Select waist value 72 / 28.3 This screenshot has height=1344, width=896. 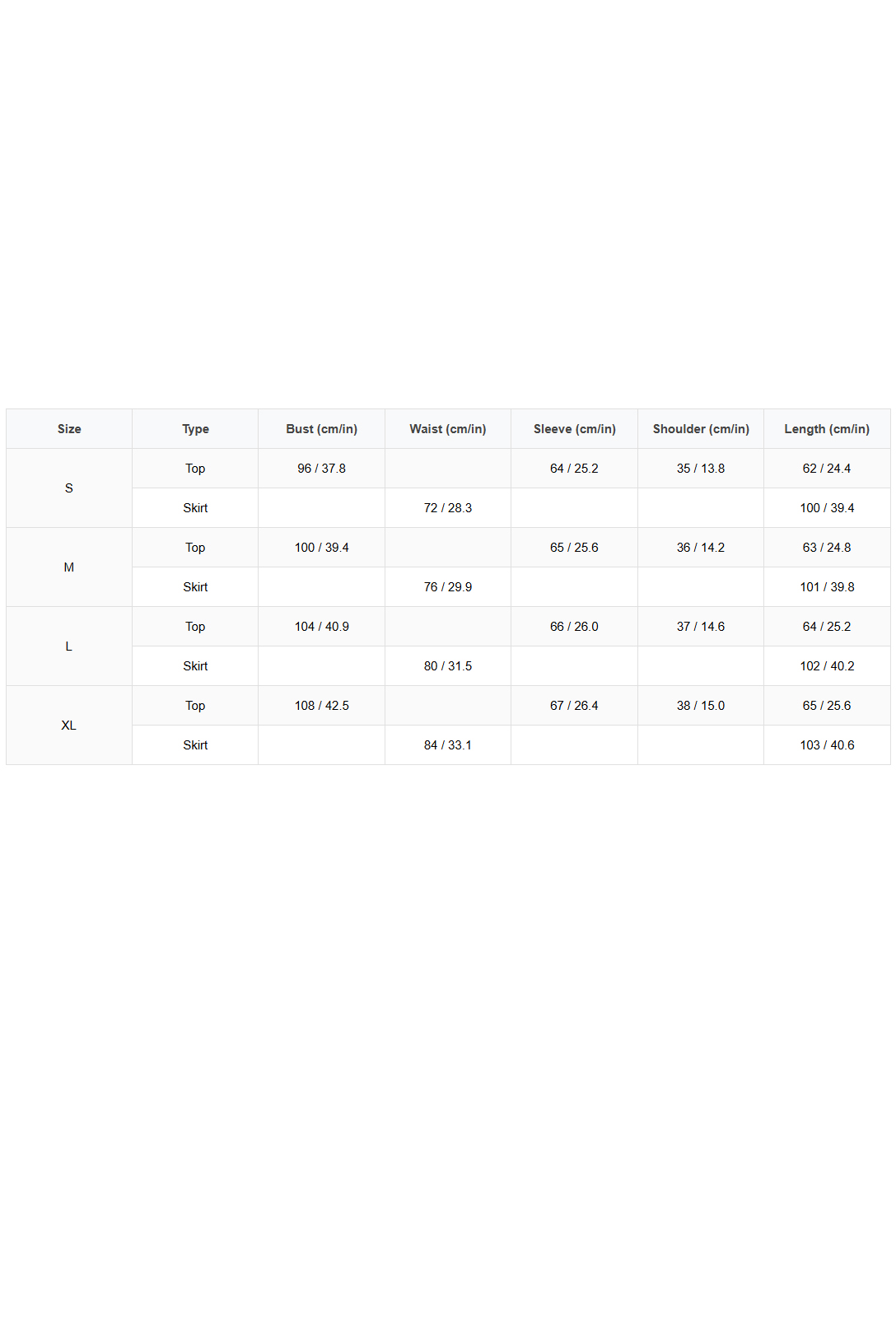coord(448,508)
